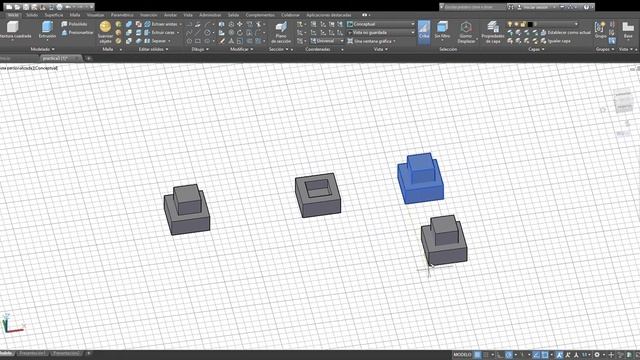Viewport: 640px width, 360px height.
Task: Click the Save quick access icon
Action: [x=26, y=7]
